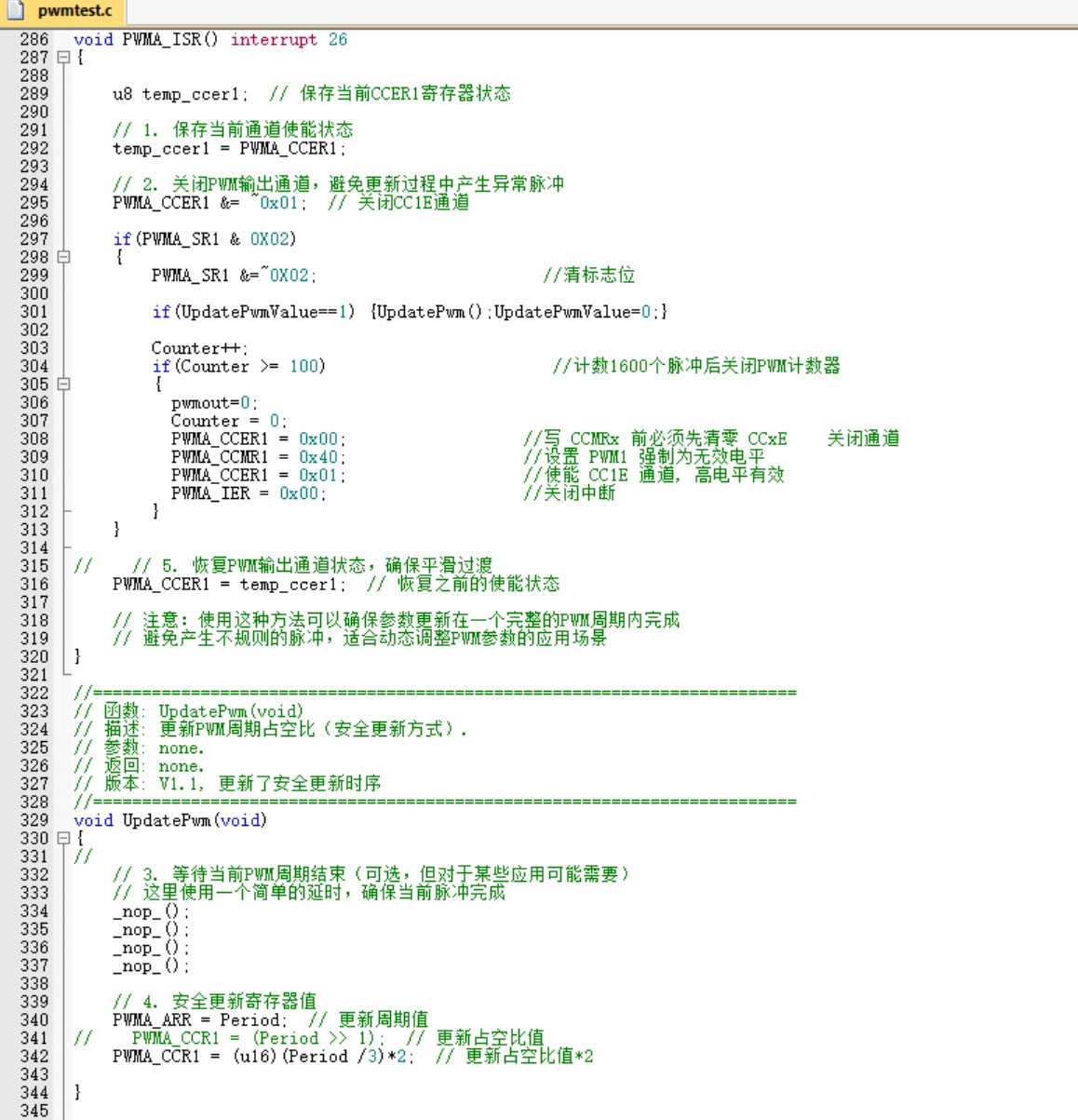The height and width of the screenshot is (1120, 1078).
Task: Click the 'PWMA_IER = 0x00' statement
Action: (248, 493)
